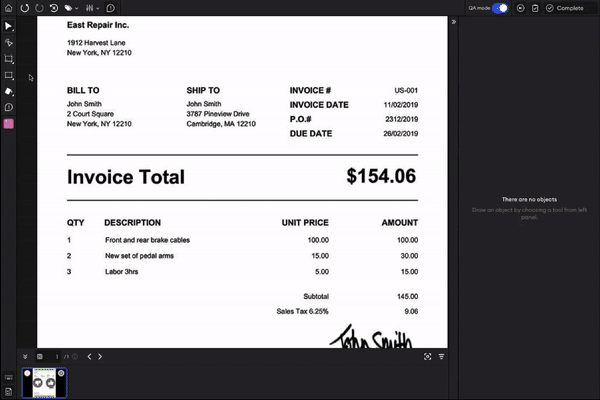The width and height of the screenshot is (600, 400).
Task: Click the 'Invoice Total' heading
Action: point(126,177)
